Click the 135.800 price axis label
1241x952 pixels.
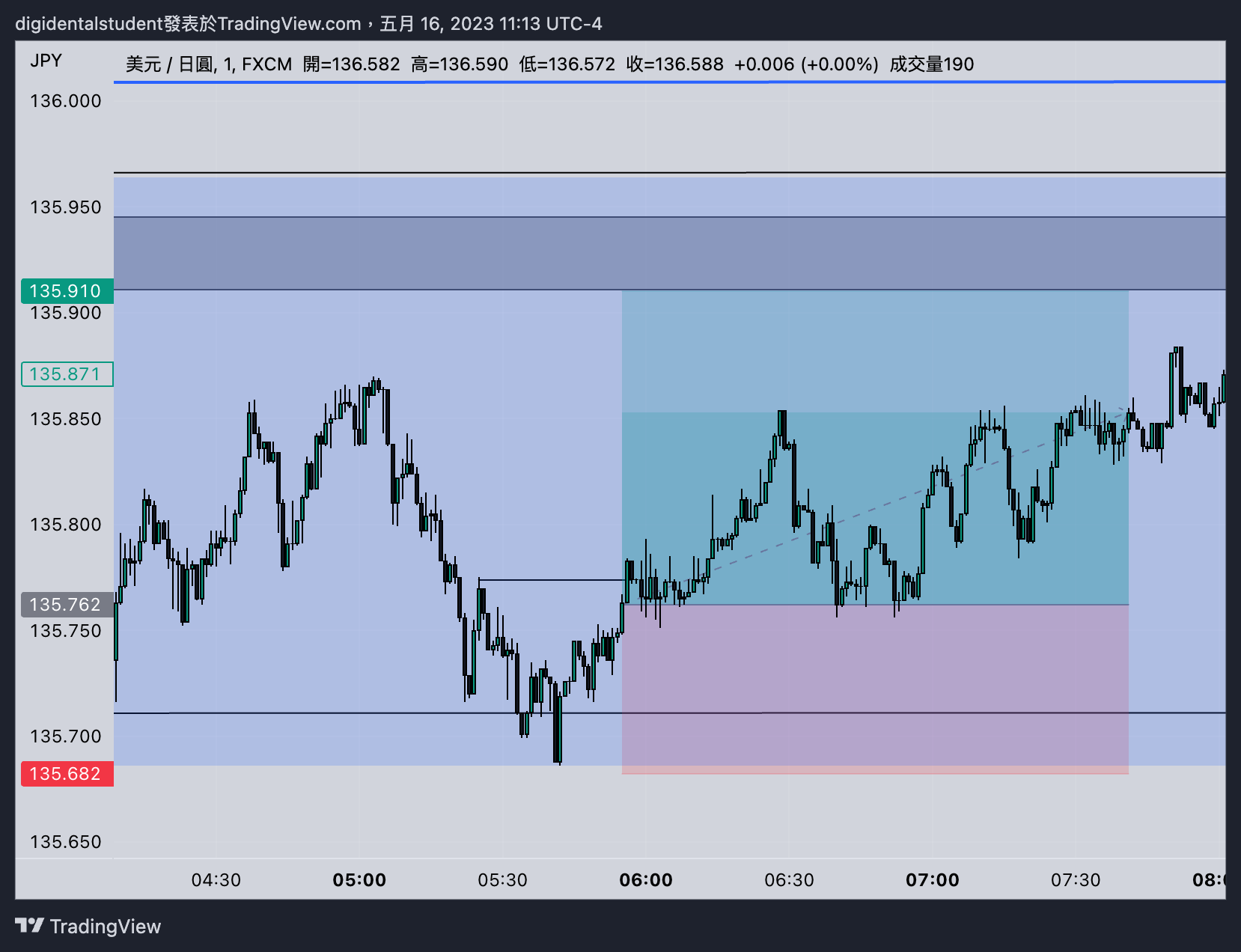(x=66, y=525)
